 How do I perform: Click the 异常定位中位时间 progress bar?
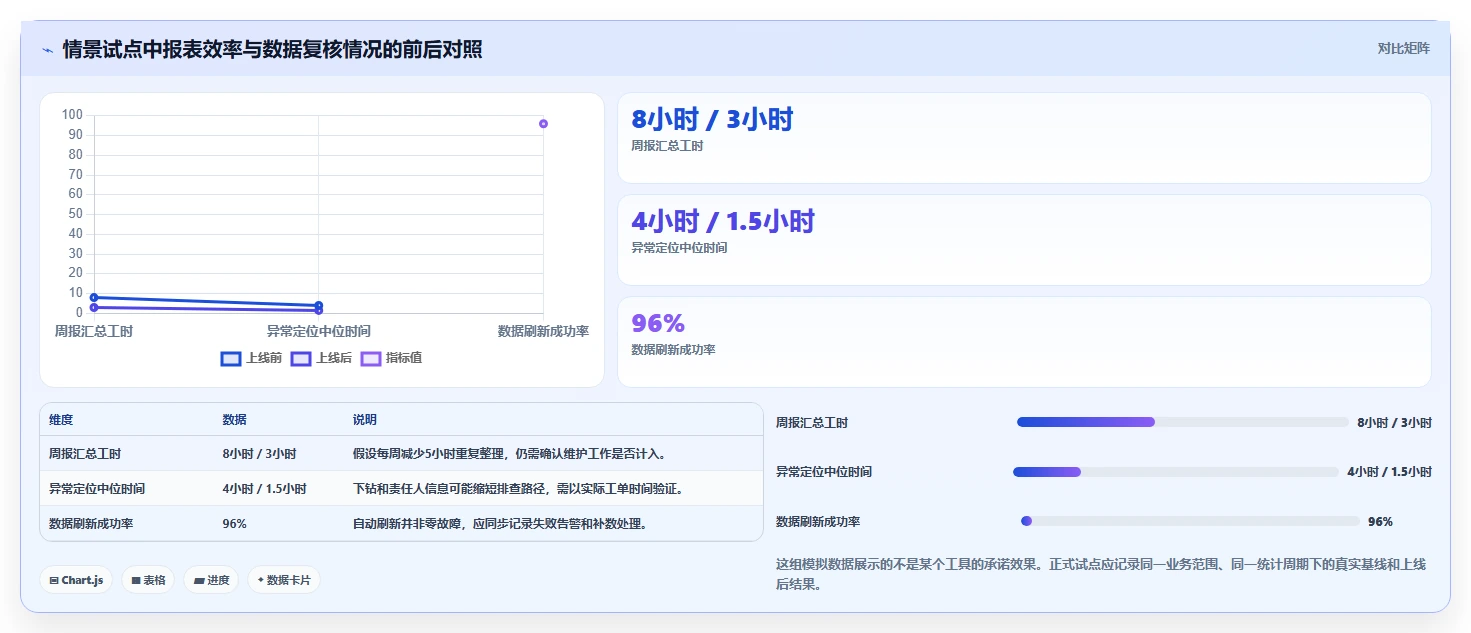click(1176, 471)
